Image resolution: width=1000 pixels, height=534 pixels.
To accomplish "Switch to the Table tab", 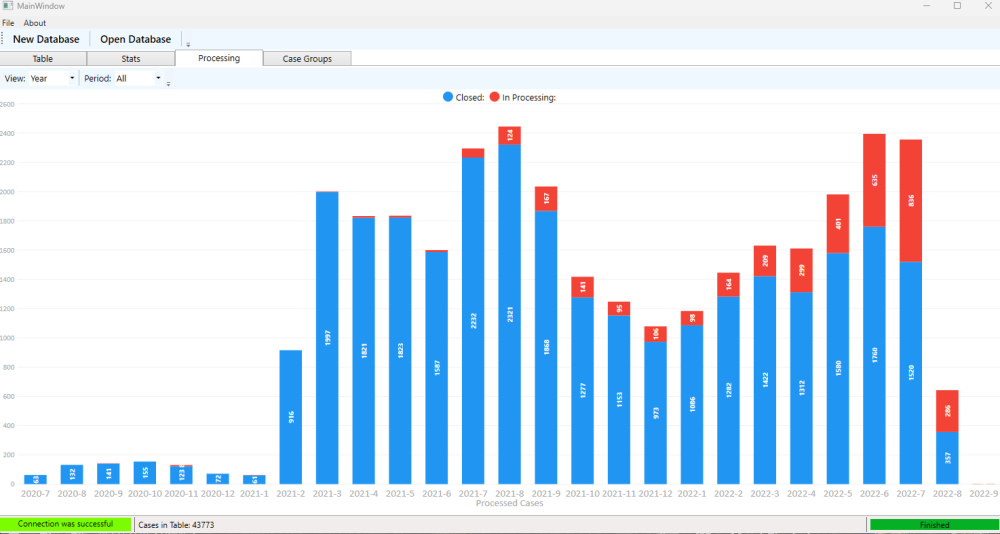I will (x=43, y=59).
